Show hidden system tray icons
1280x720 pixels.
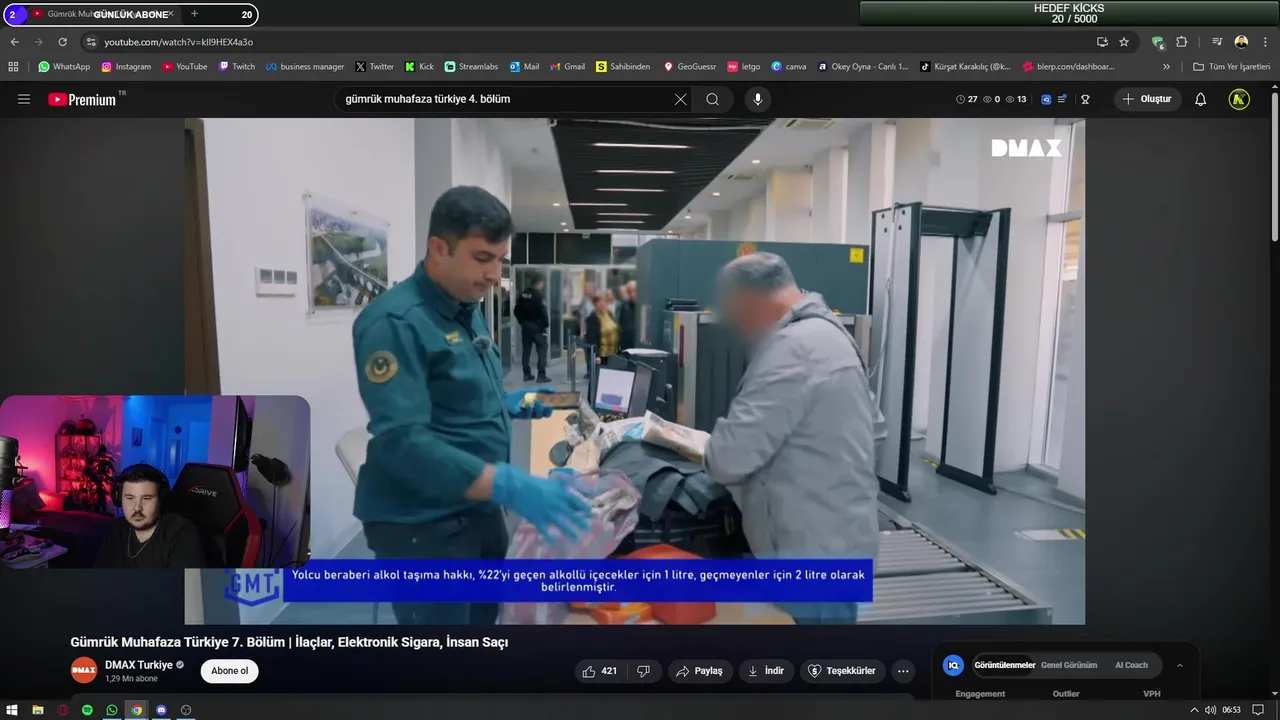1193,710
